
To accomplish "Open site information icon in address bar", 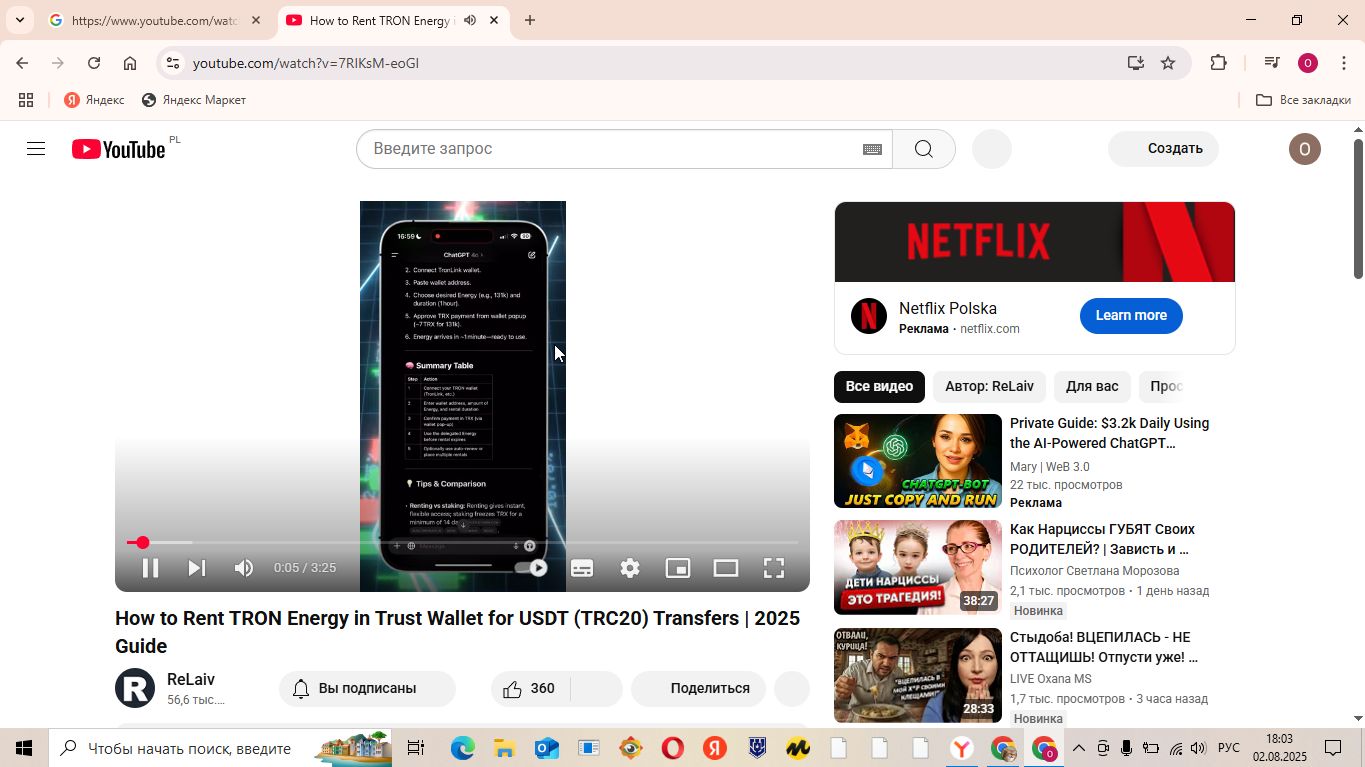I will [x=173, y=63].
